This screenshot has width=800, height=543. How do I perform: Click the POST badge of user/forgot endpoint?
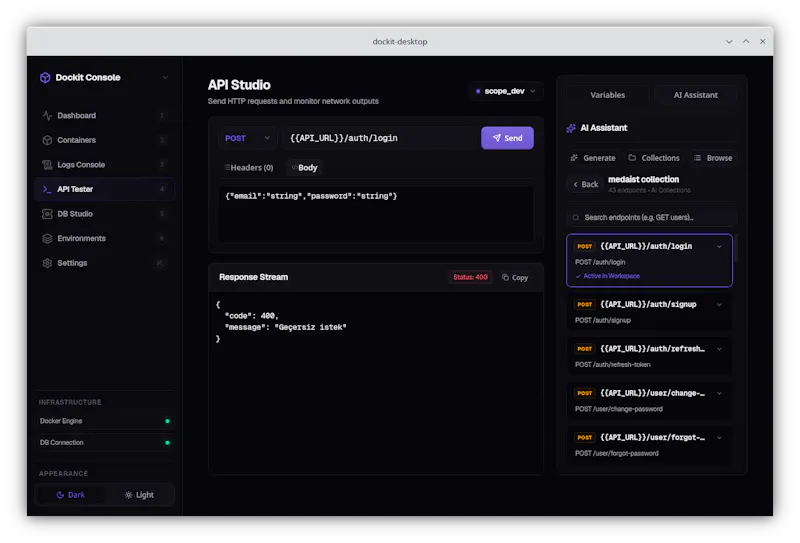pyautogui.click(x=584, y=437)
